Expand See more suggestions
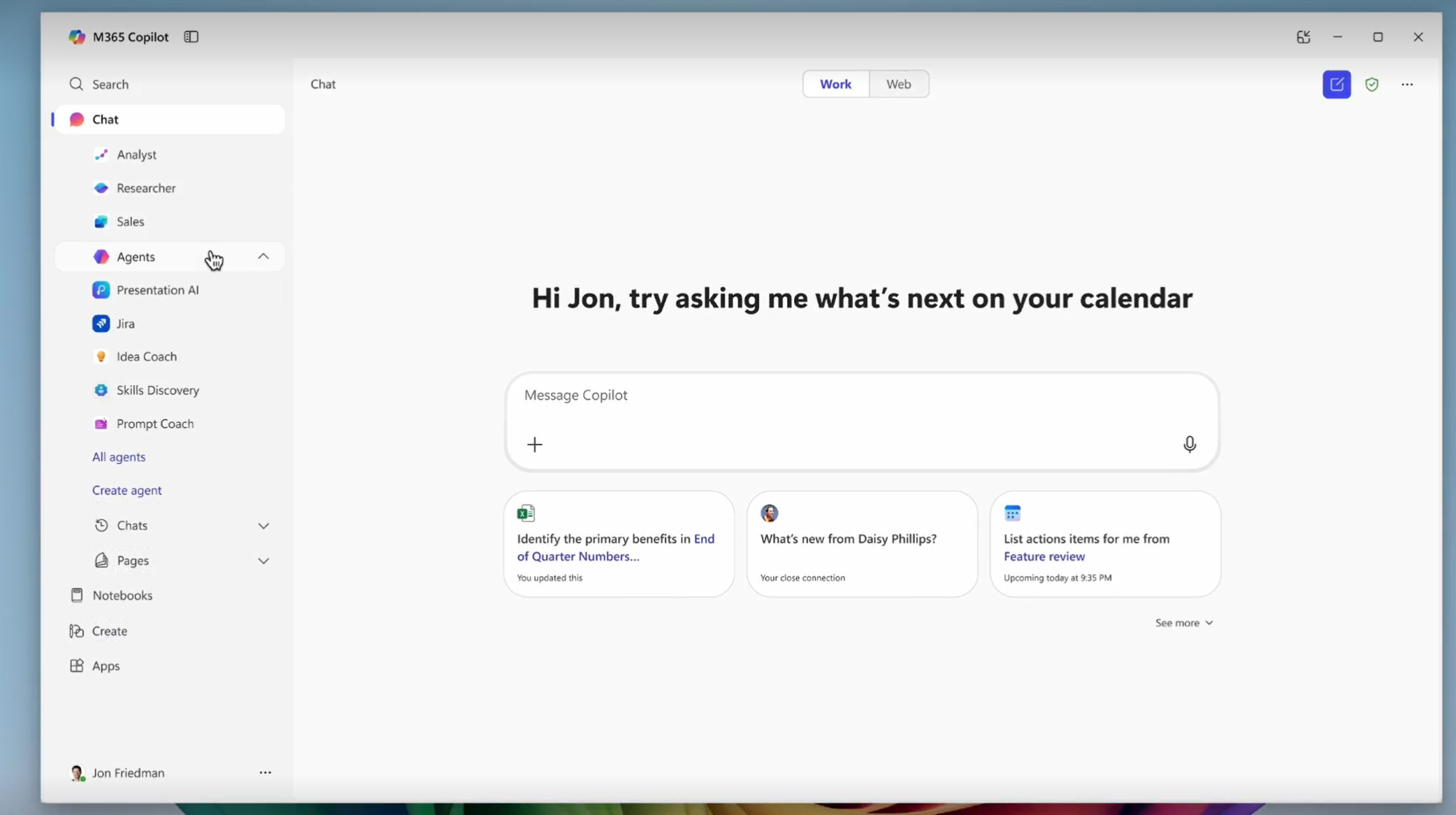This screenshot has width=1456, height=815. [x=1183, y=623]
